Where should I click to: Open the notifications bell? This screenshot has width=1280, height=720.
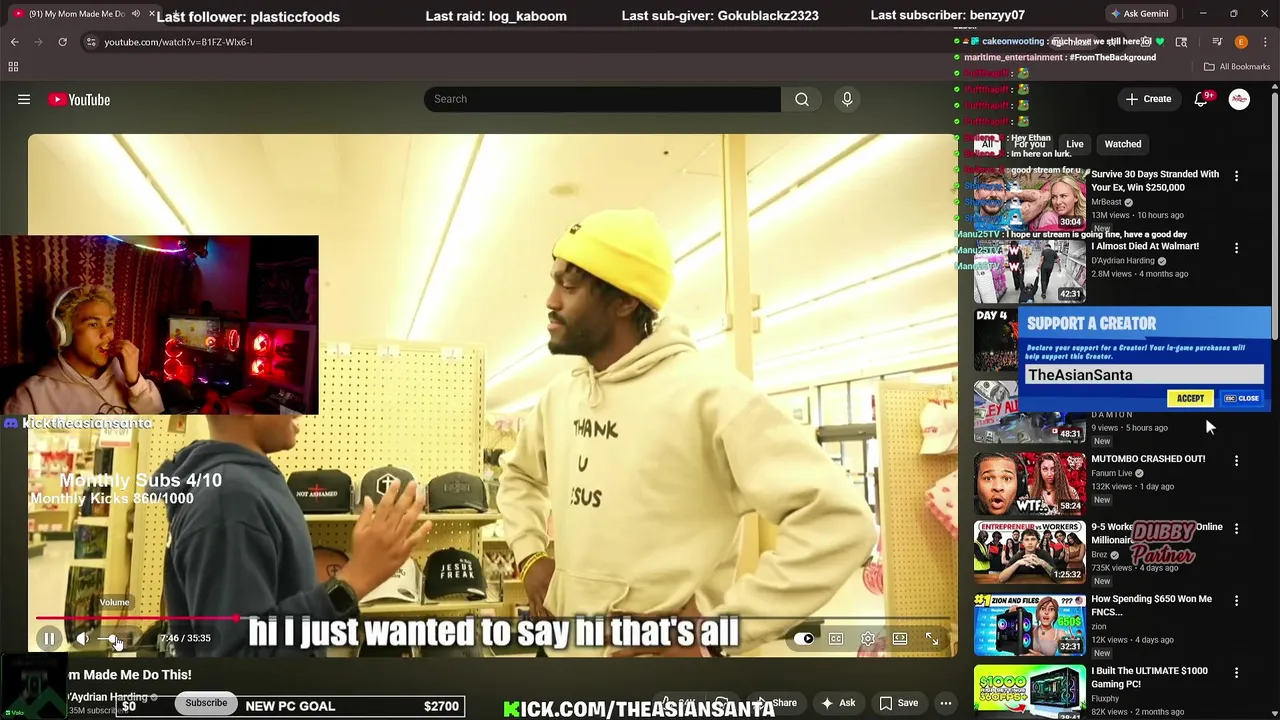coord(1202,99)
